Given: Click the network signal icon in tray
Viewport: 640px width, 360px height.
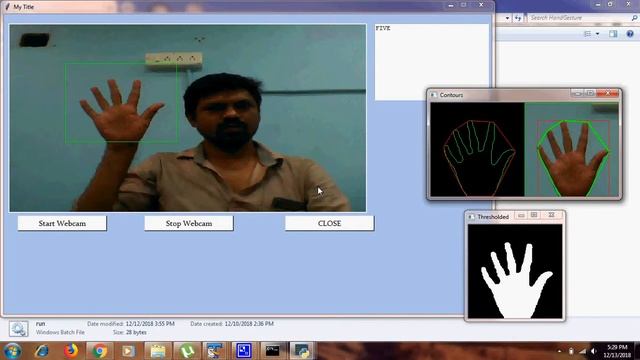Looking at the screenshot, I should [x=582, y=351].
